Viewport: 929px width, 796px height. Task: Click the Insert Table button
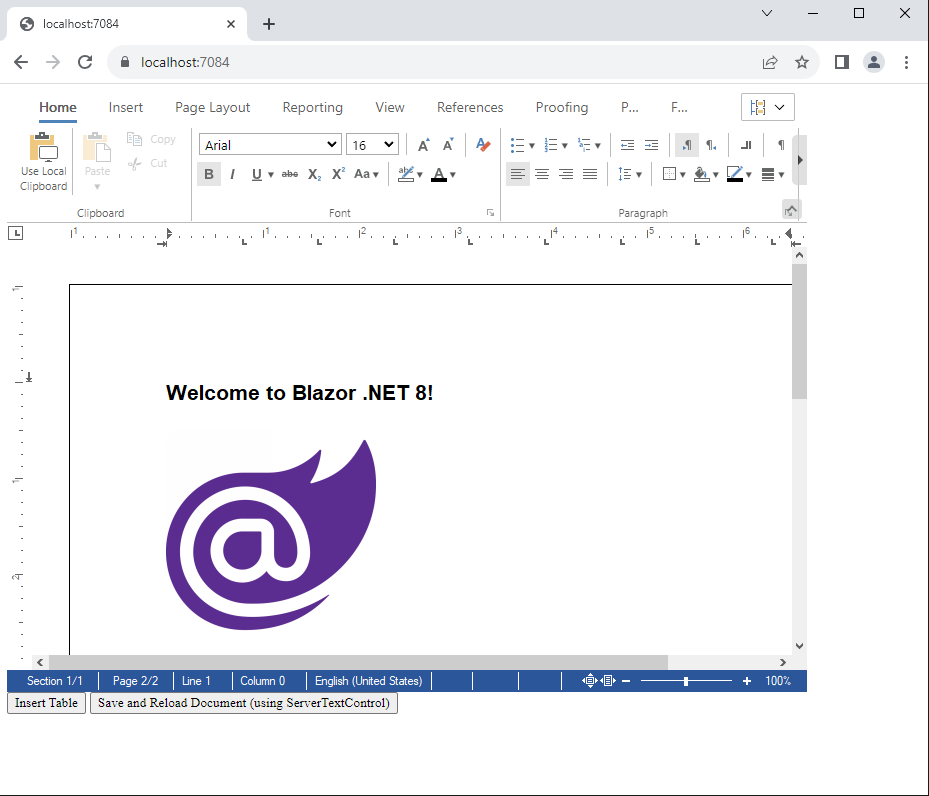46,703
